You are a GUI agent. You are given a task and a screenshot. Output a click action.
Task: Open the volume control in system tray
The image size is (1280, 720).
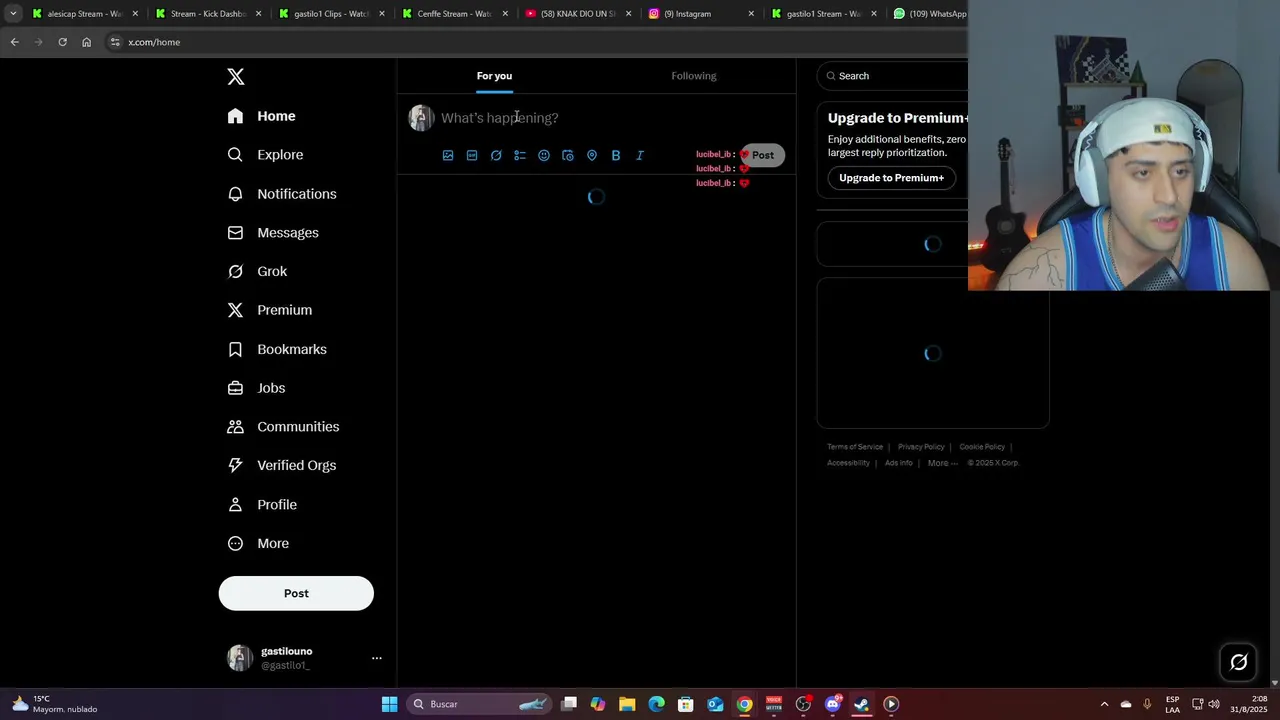[1216, 704]
